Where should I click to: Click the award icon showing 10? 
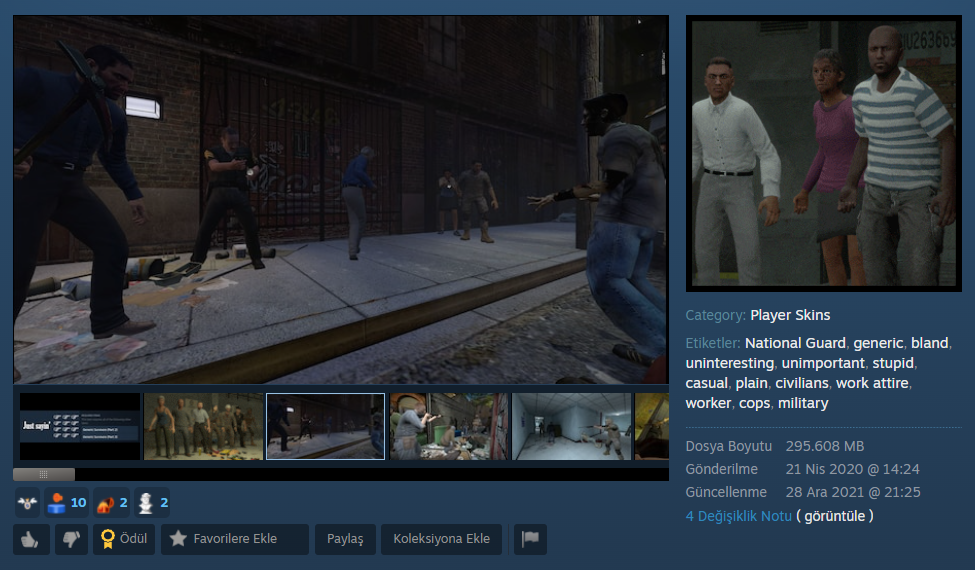click(67, 503)
